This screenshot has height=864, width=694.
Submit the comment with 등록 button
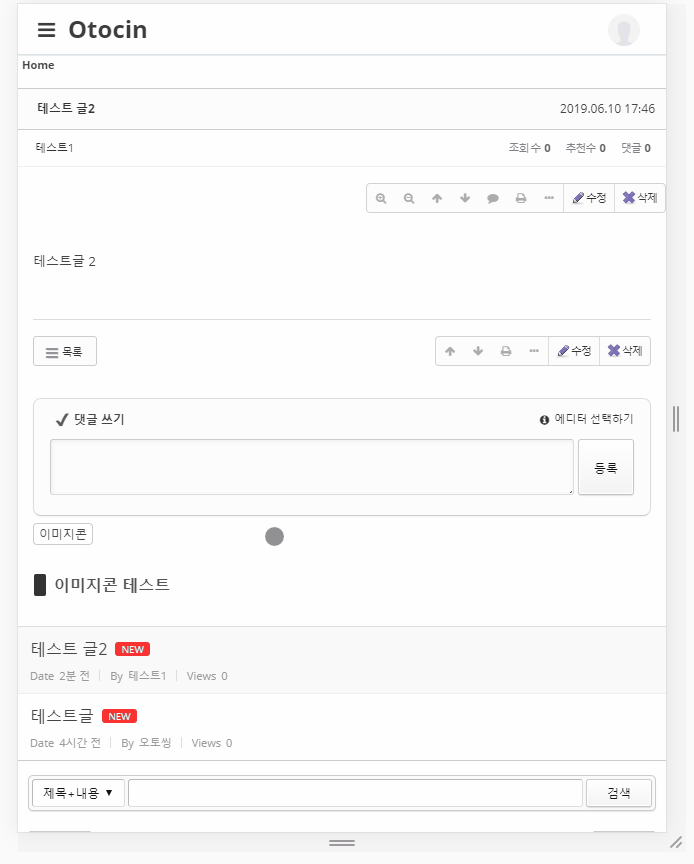pos(606,467)
